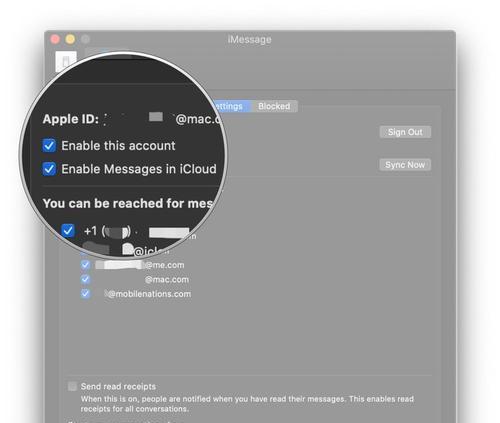Screen dimensions: 500x423
Task: Click the Apple ID @mac.com address text
Action: 198,119
